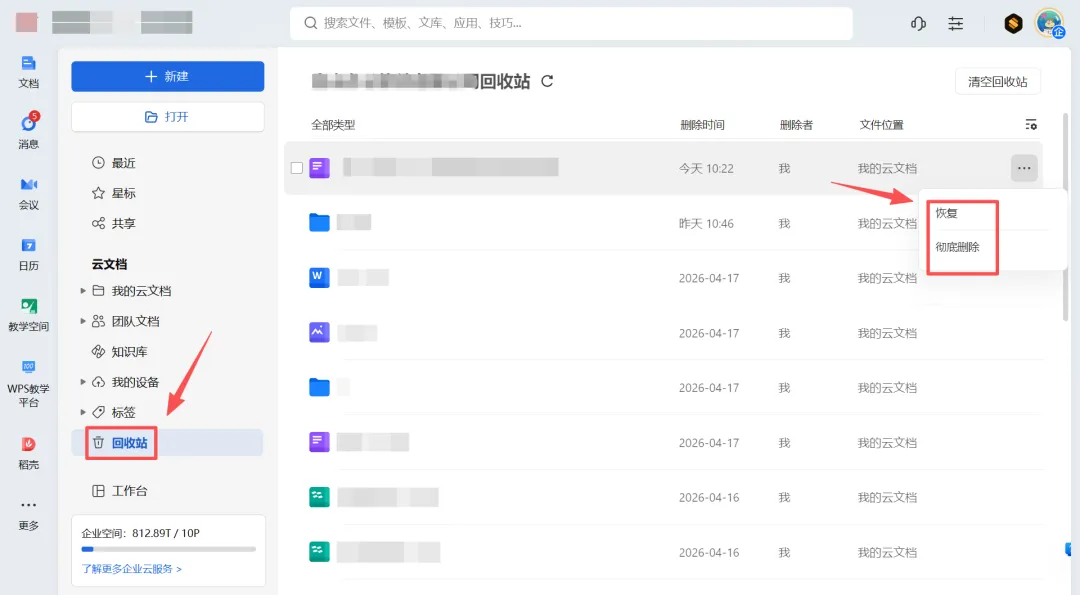Image resolution: width=1080 pixels, height=595 pixels.
Task: Click the refresh icon beside 回收站 title
Action: (547, 81)
